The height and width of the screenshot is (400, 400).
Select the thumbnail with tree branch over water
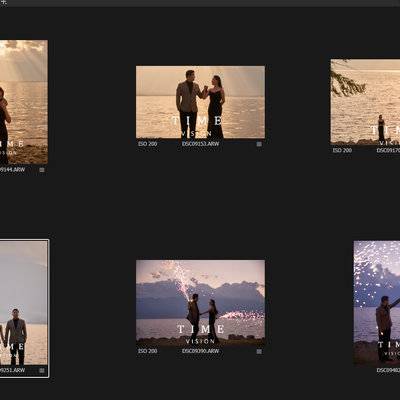[365, 102]
